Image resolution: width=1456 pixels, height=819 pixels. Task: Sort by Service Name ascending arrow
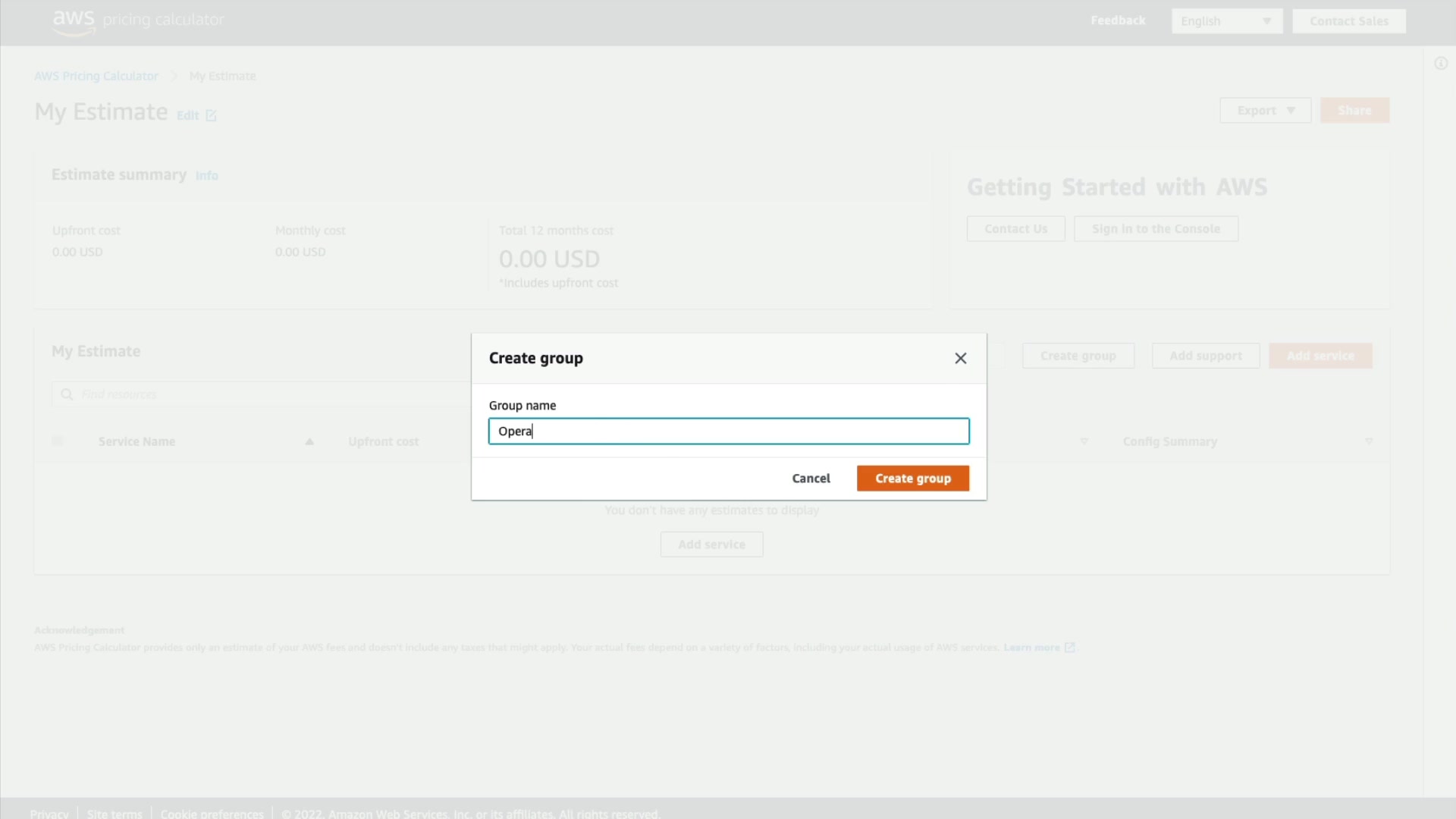[x=309, y=441]
